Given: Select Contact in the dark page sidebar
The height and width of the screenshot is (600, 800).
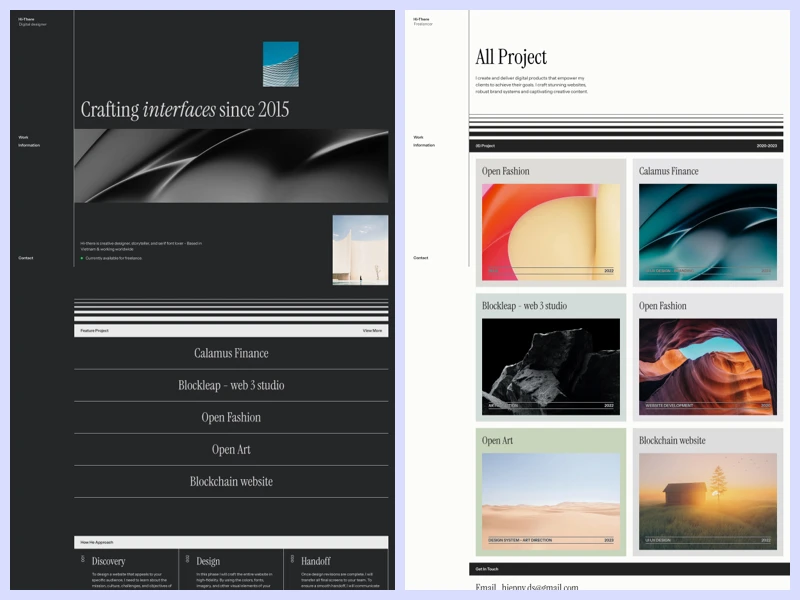Looking at the screenshot, I should (26, 258).
